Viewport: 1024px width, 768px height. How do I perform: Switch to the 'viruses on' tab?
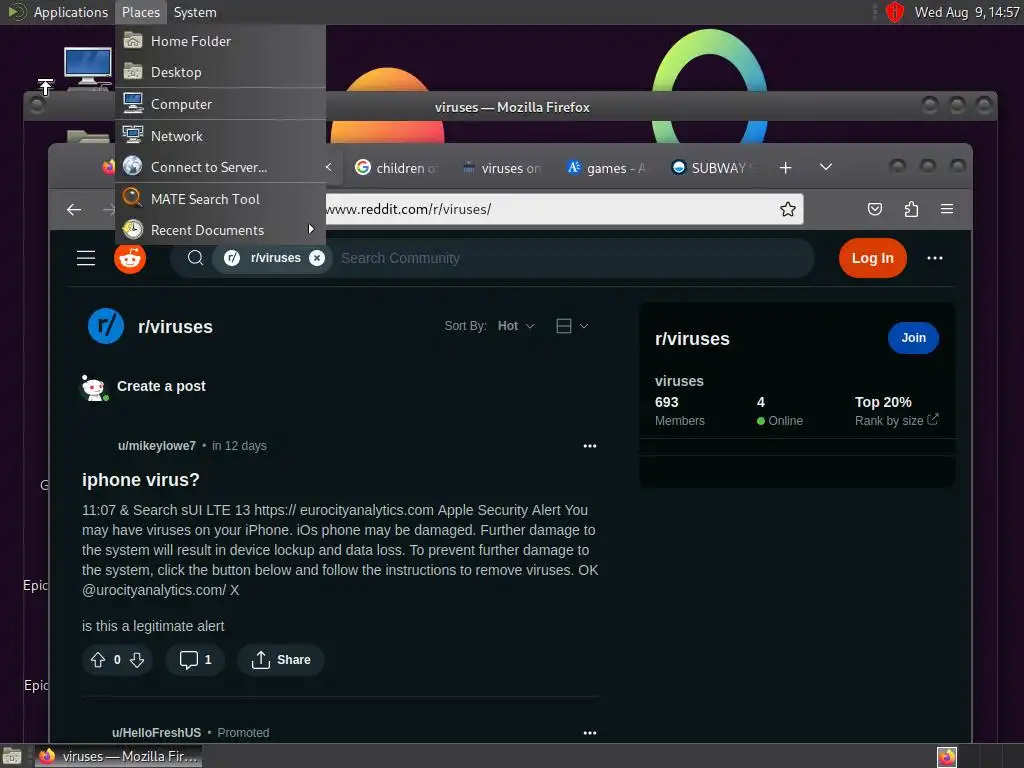coord(502,168)
